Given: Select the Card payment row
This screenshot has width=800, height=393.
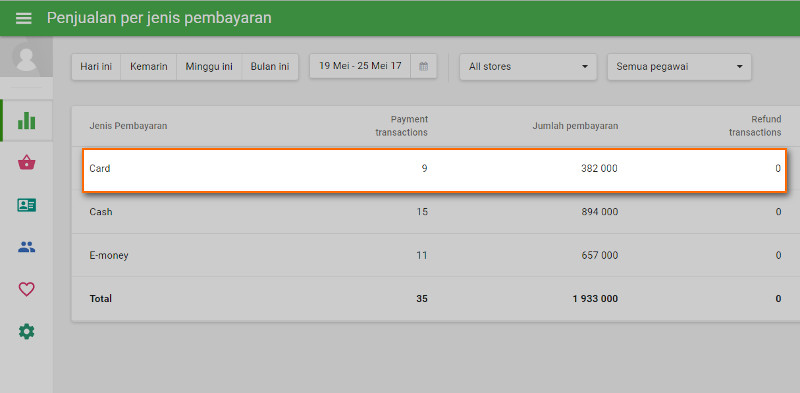Looking at the screenshot, I should (434, 170).
